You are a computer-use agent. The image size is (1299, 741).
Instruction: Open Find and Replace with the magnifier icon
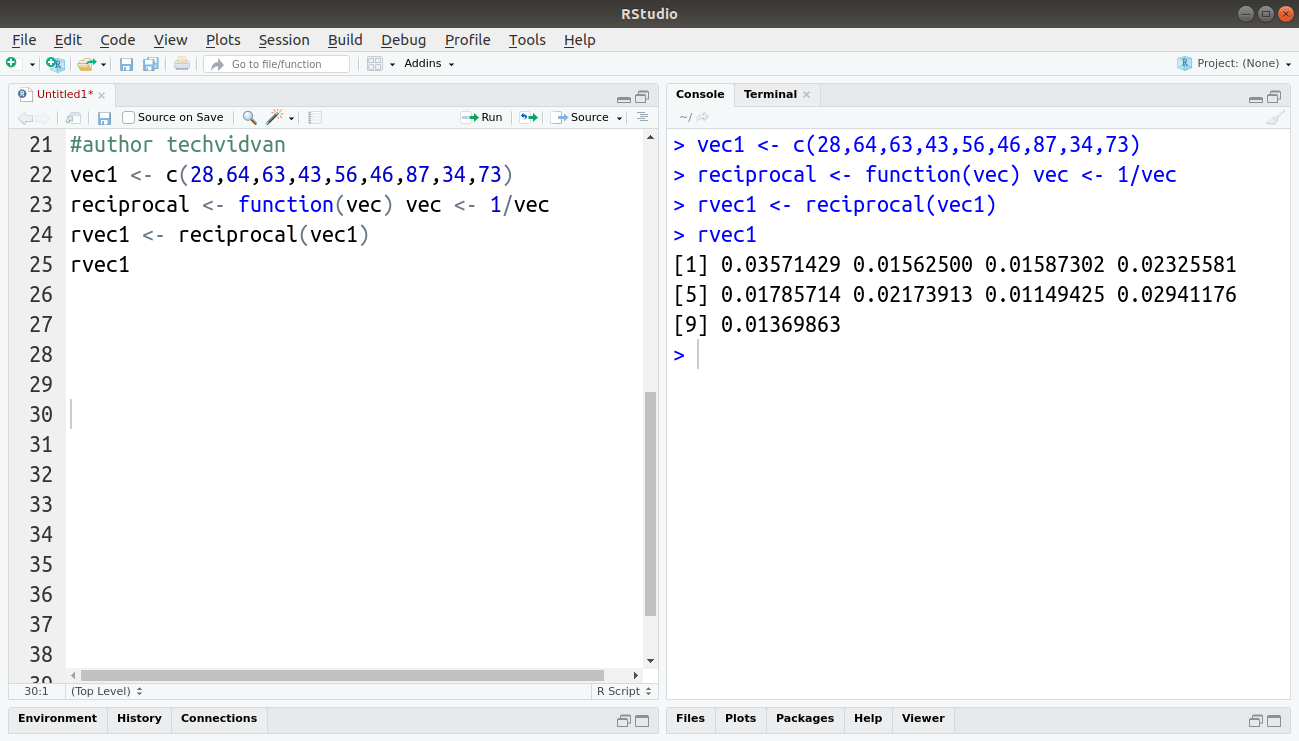tap(249, 117)
